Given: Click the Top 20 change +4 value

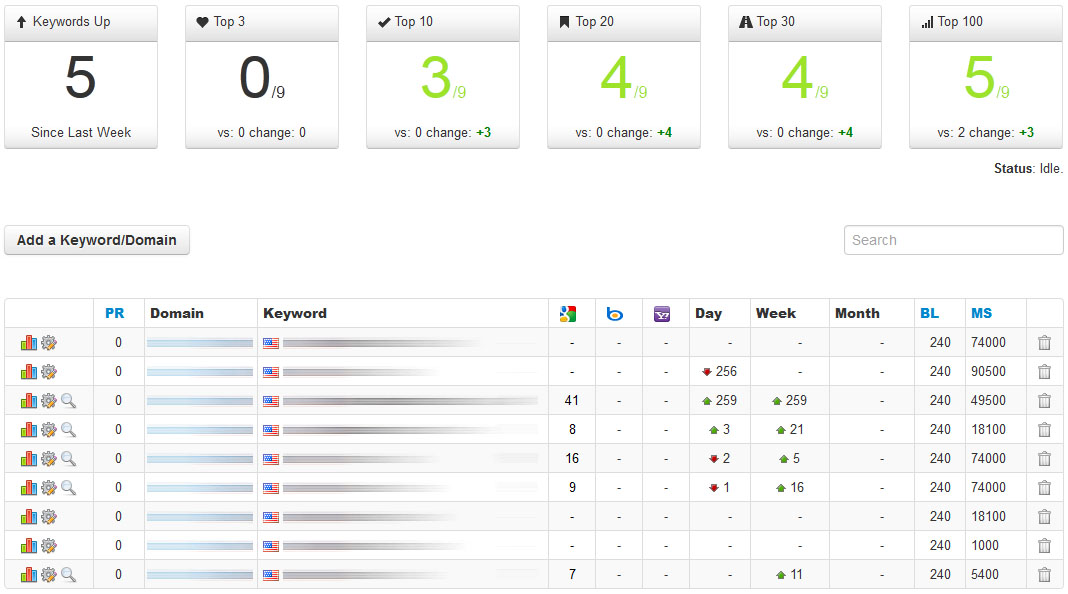Looking at the screenshot, I should [664, 133].
